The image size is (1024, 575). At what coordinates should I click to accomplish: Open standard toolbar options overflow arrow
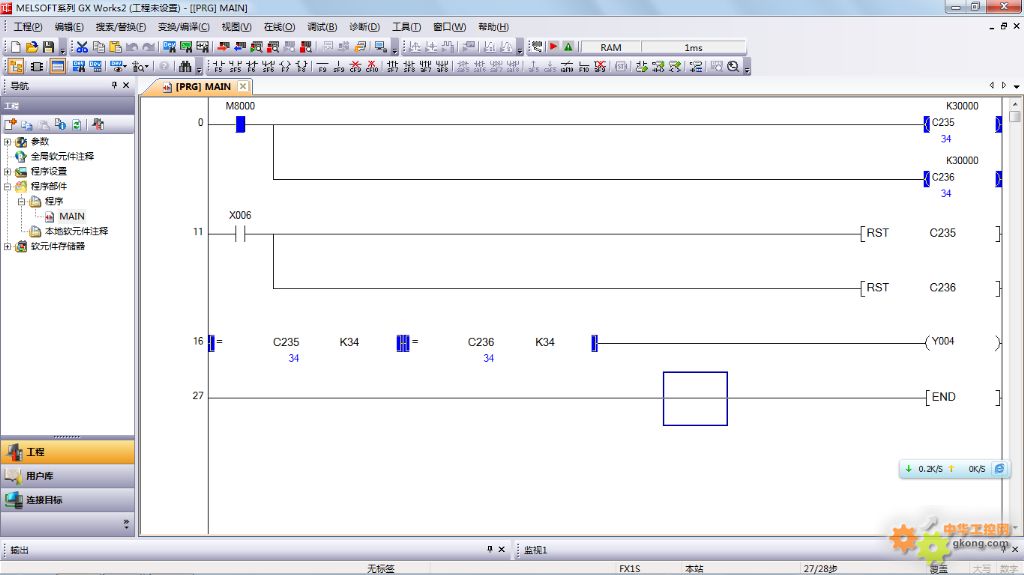(63, 48)
